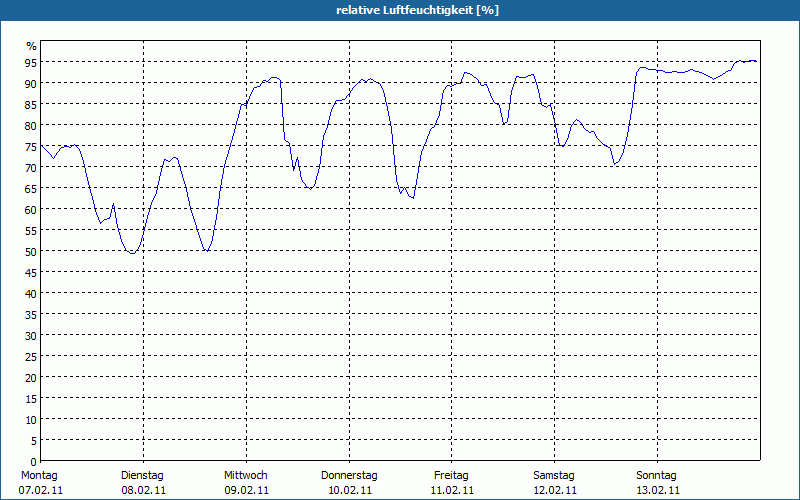This screenshot has height=500, width=800.
Task: Select the y-axis value 60
Action: point(31,209)
